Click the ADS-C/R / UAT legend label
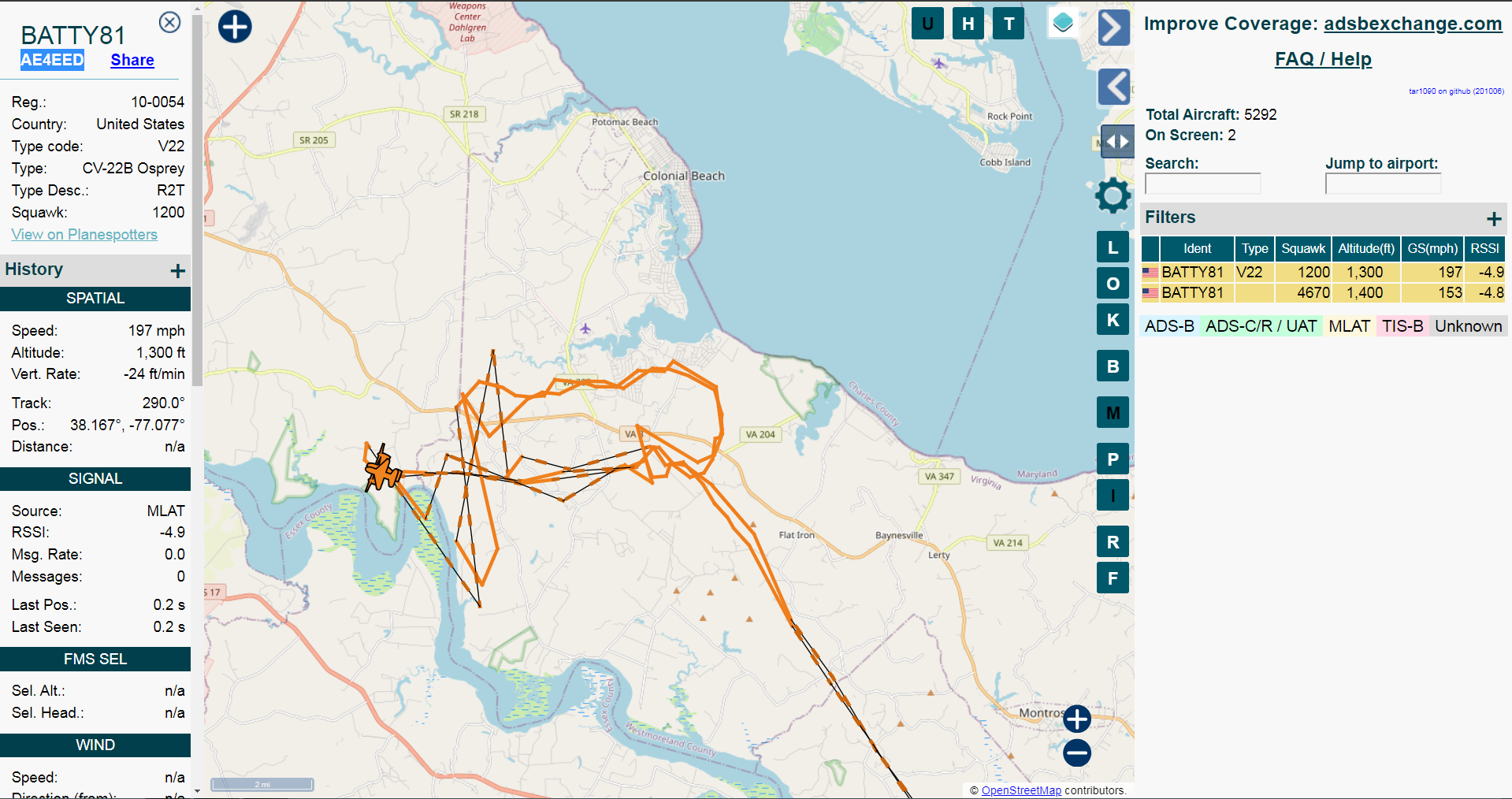This screenshot has height=799, width=1512. [x=1261, y=326]
